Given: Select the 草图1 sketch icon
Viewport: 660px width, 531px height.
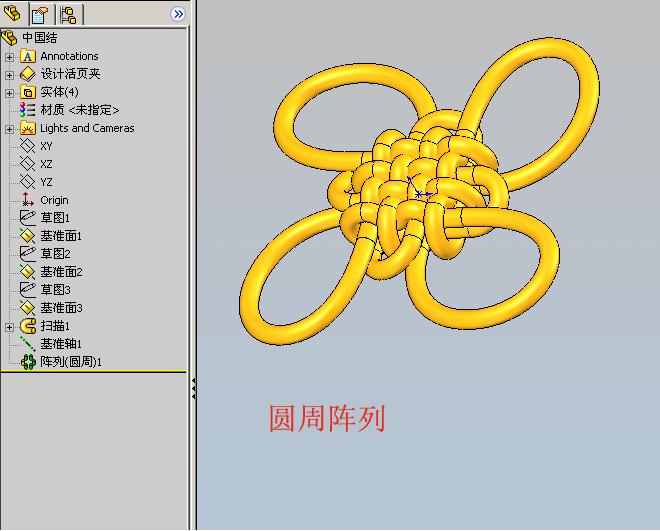Looking at the screenshot, I should (28, 218).
